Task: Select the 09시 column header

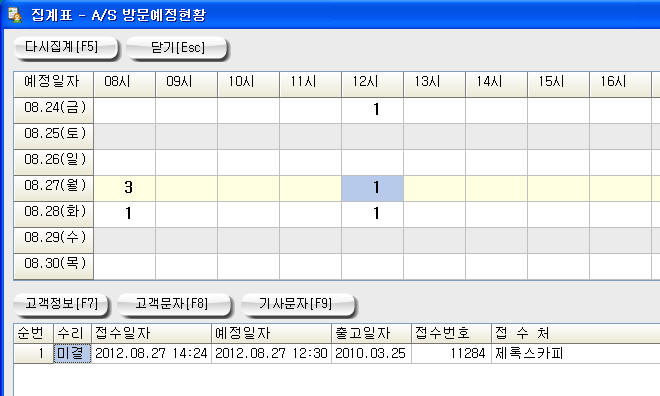Action: tap(186, 85)
